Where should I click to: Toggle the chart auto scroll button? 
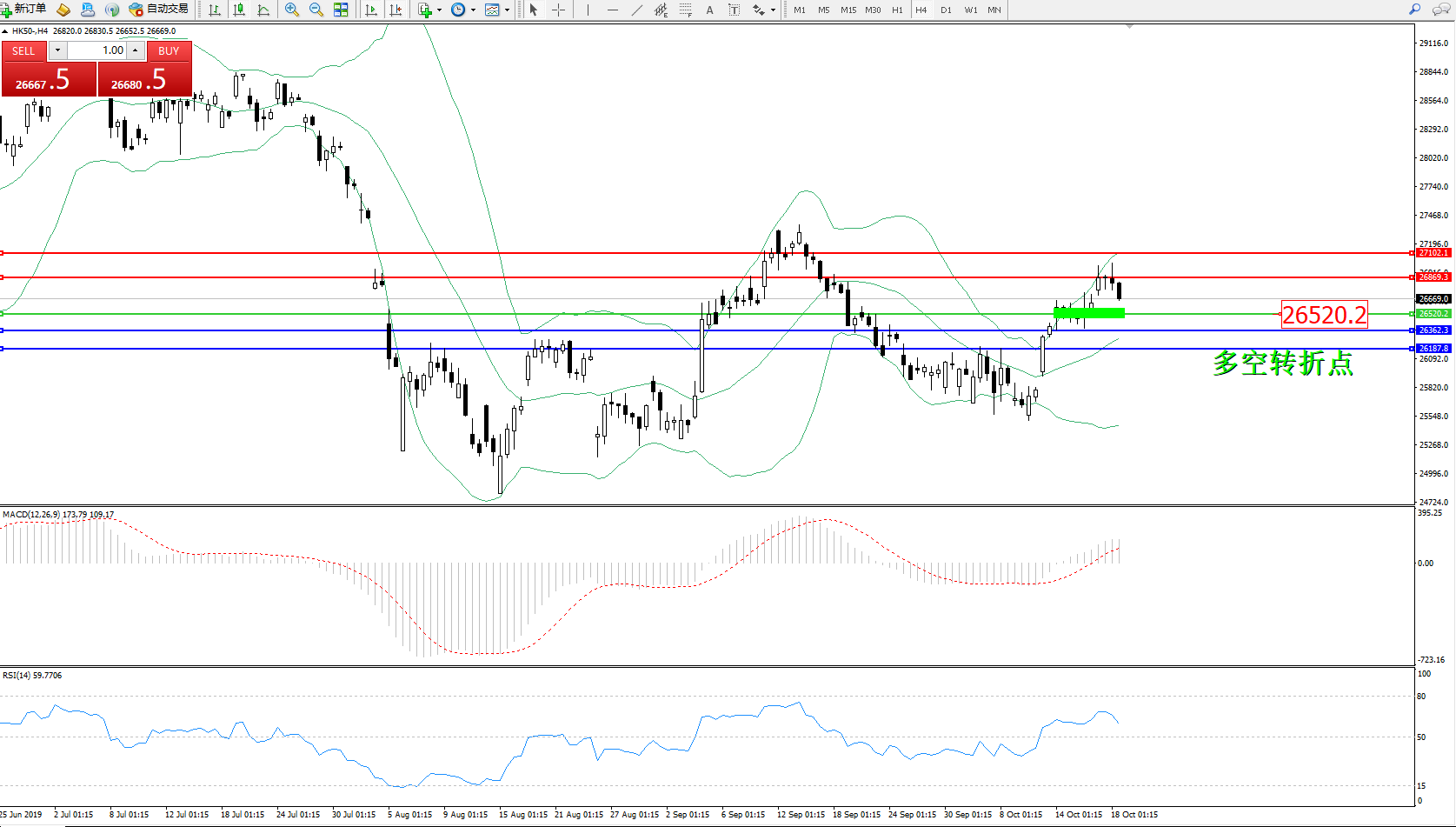coord(371,10)
